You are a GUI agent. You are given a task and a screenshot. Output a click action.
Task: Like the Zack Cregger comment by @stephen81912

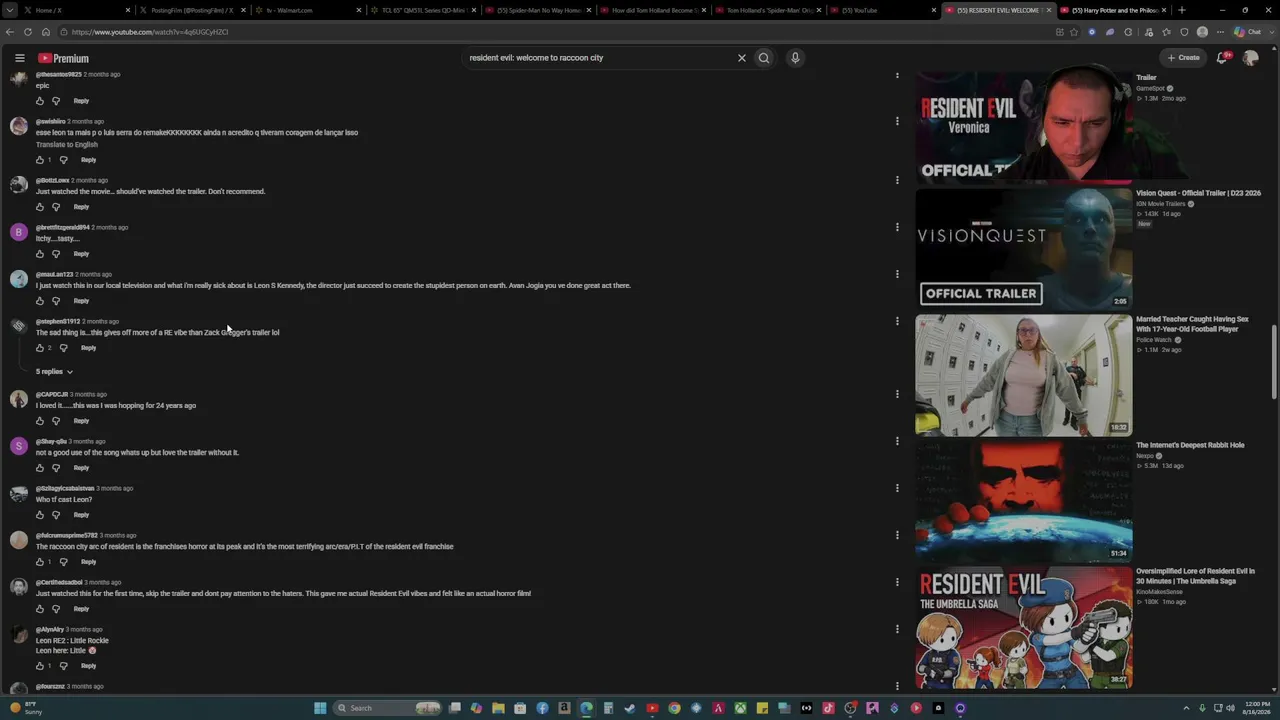point(40,348)
